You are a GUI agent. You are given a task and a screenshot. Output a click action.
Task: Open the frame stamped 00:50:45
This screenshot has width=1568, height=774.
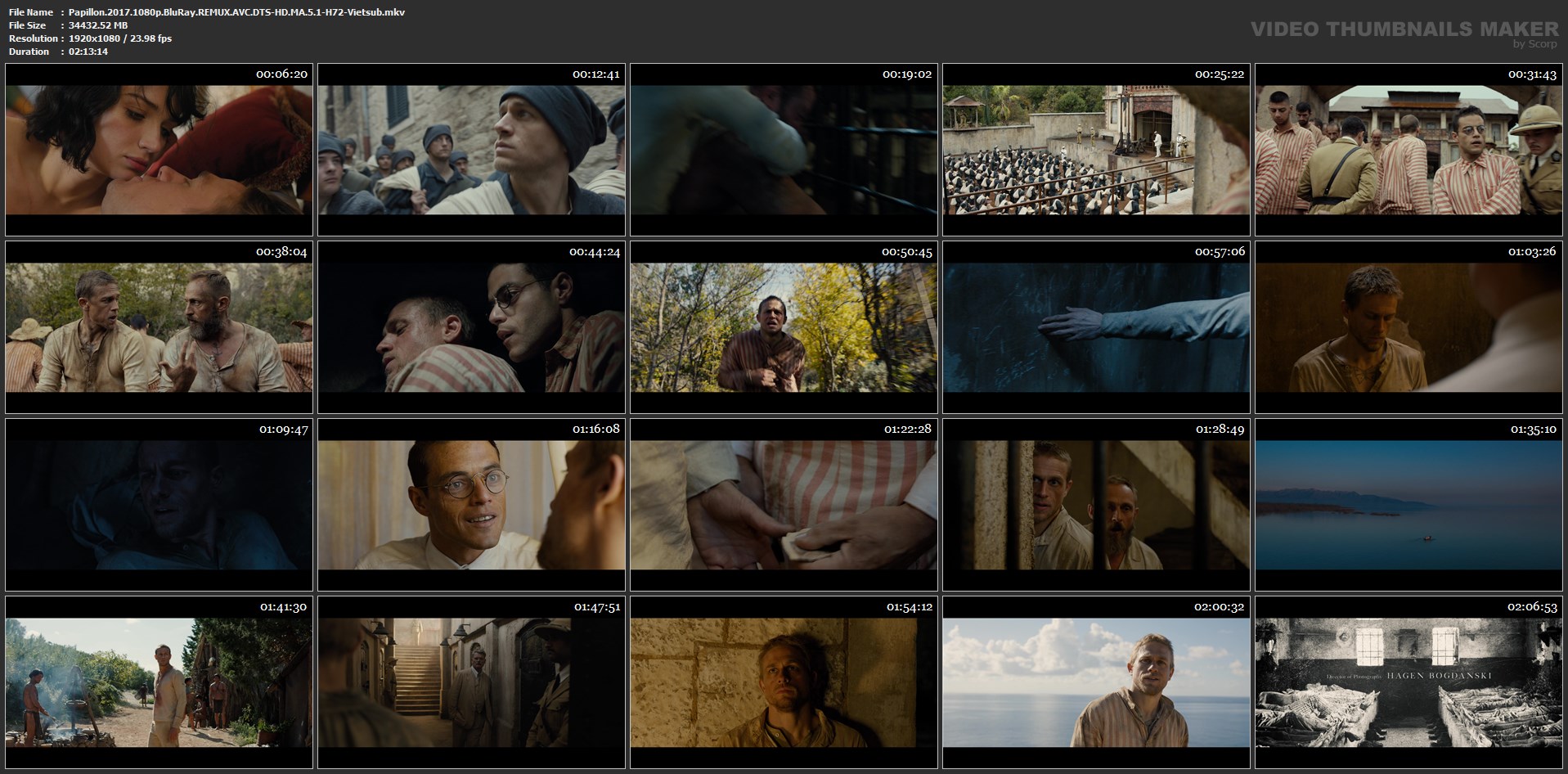784,327
